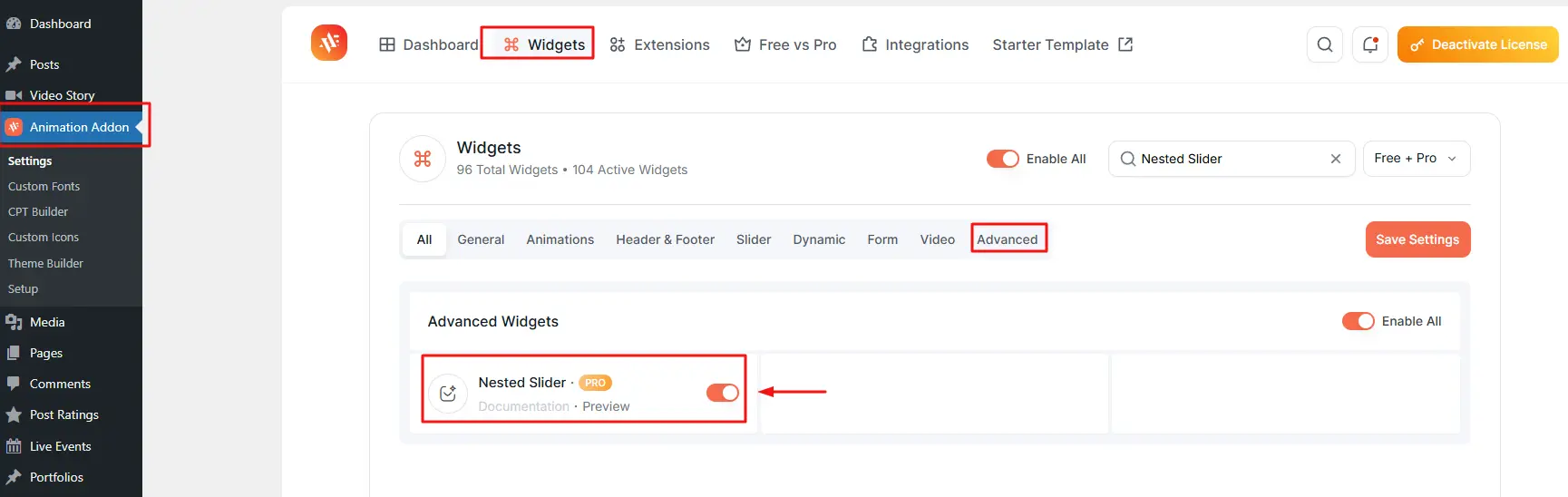Click the Media icon in sidebar
The height and width of the screenshot is (497, 1568).
tap(14, 322)
